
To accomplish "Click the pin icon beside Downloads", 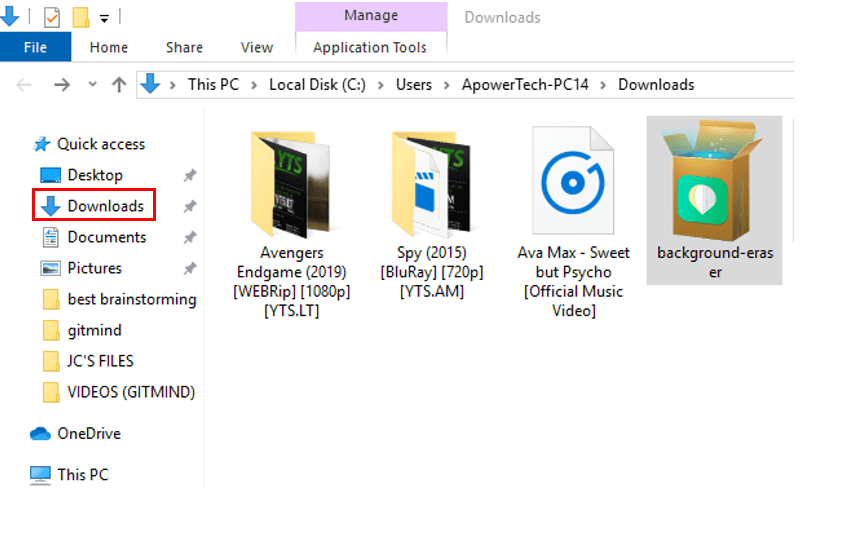I will pyautogui.click(x=190, y=206).
